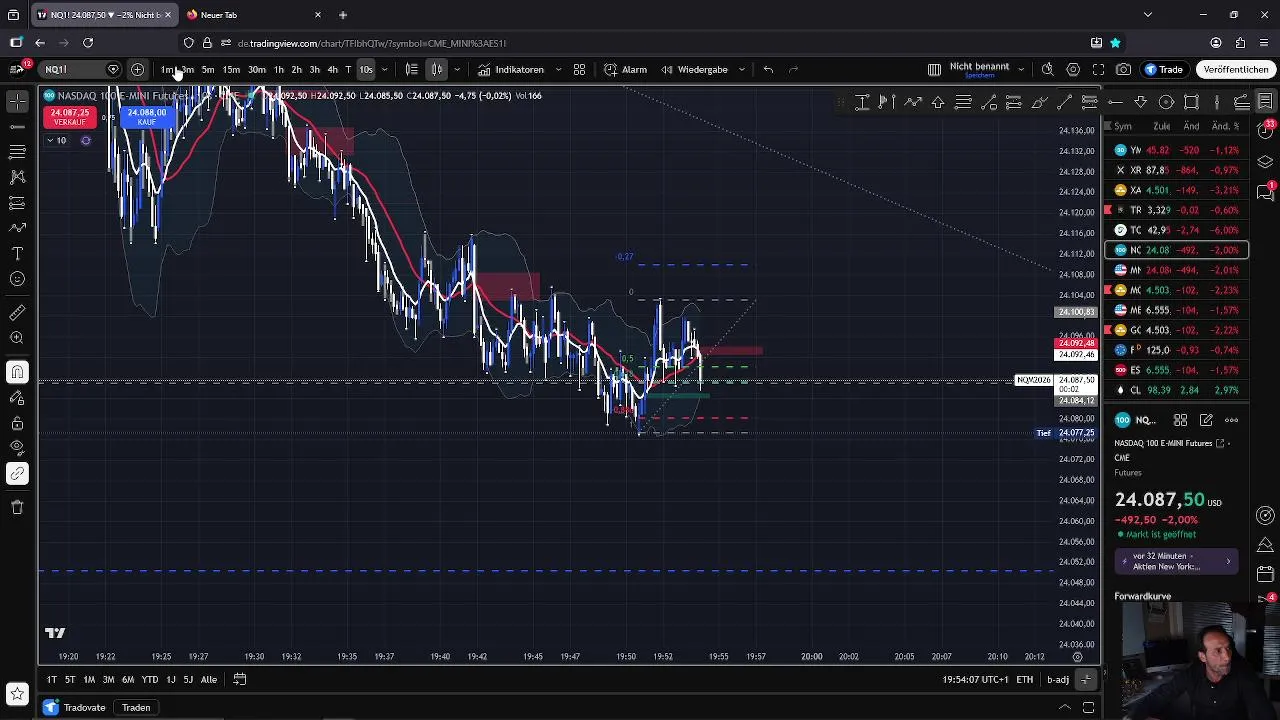Screen dimensions: 1280x720
Task: Select the YM row in the watchlist
Action: 1176,150
